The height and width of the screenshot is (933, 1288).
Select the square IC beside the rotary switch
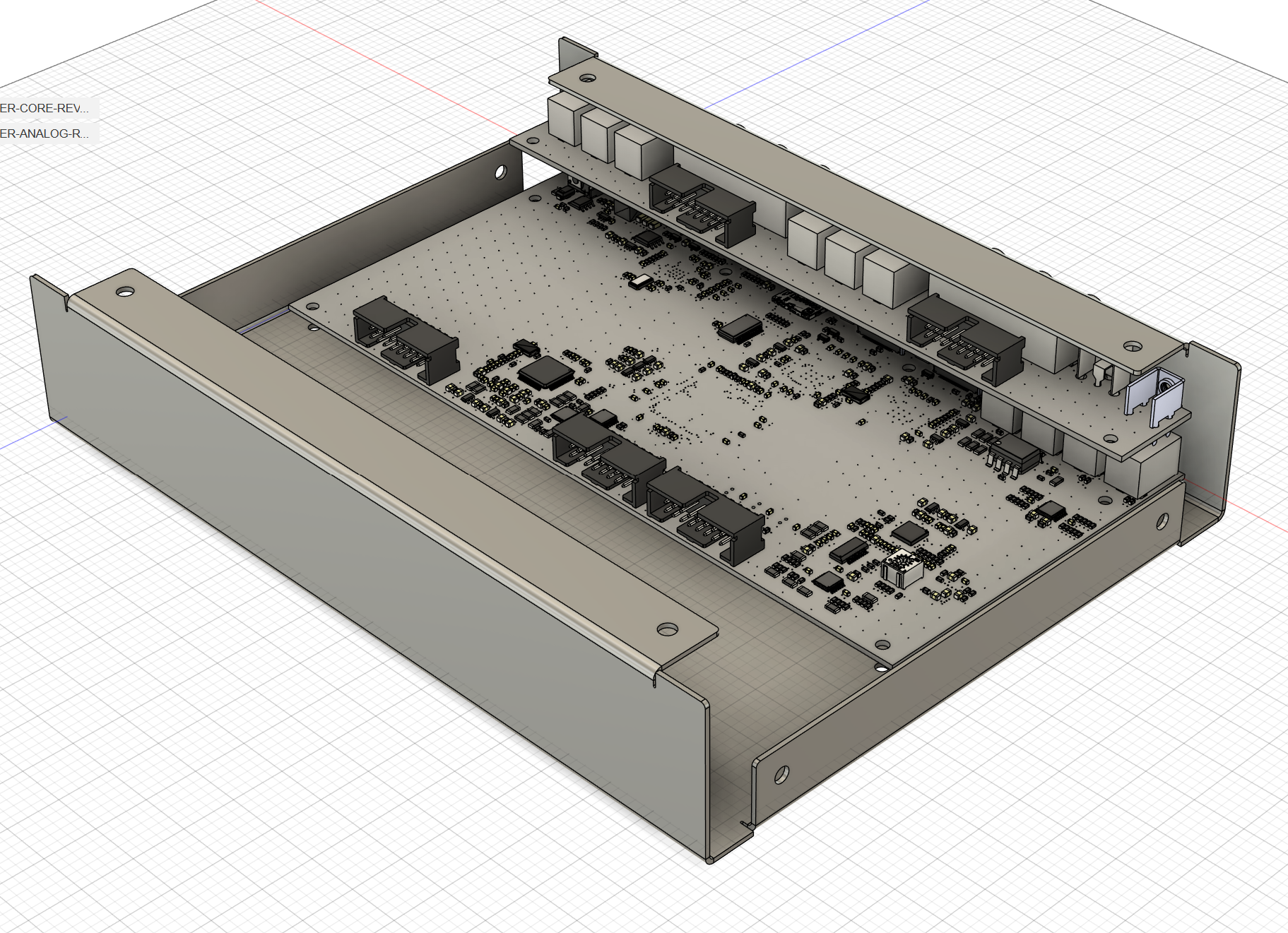910,533
